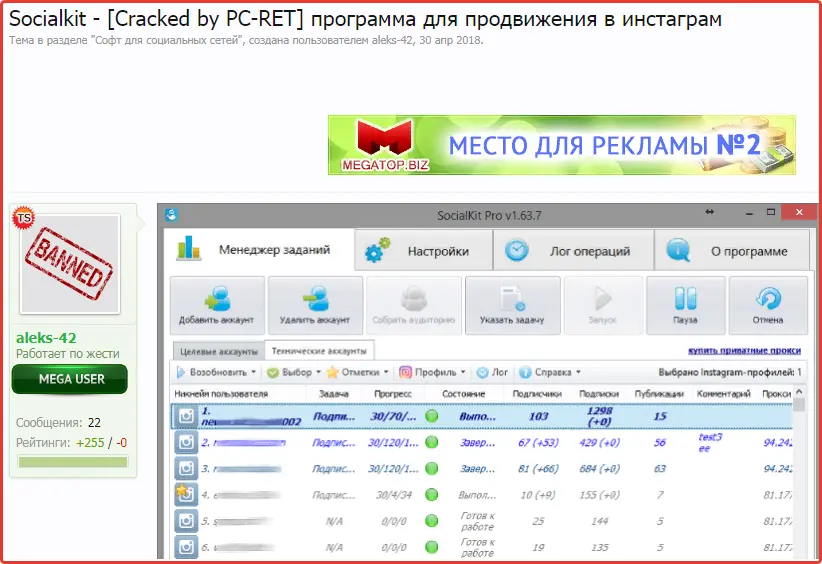The width and height of the screenshot is (822, 564).
Task: Sort by Никнейм пользователя column header
Action: 221,394
